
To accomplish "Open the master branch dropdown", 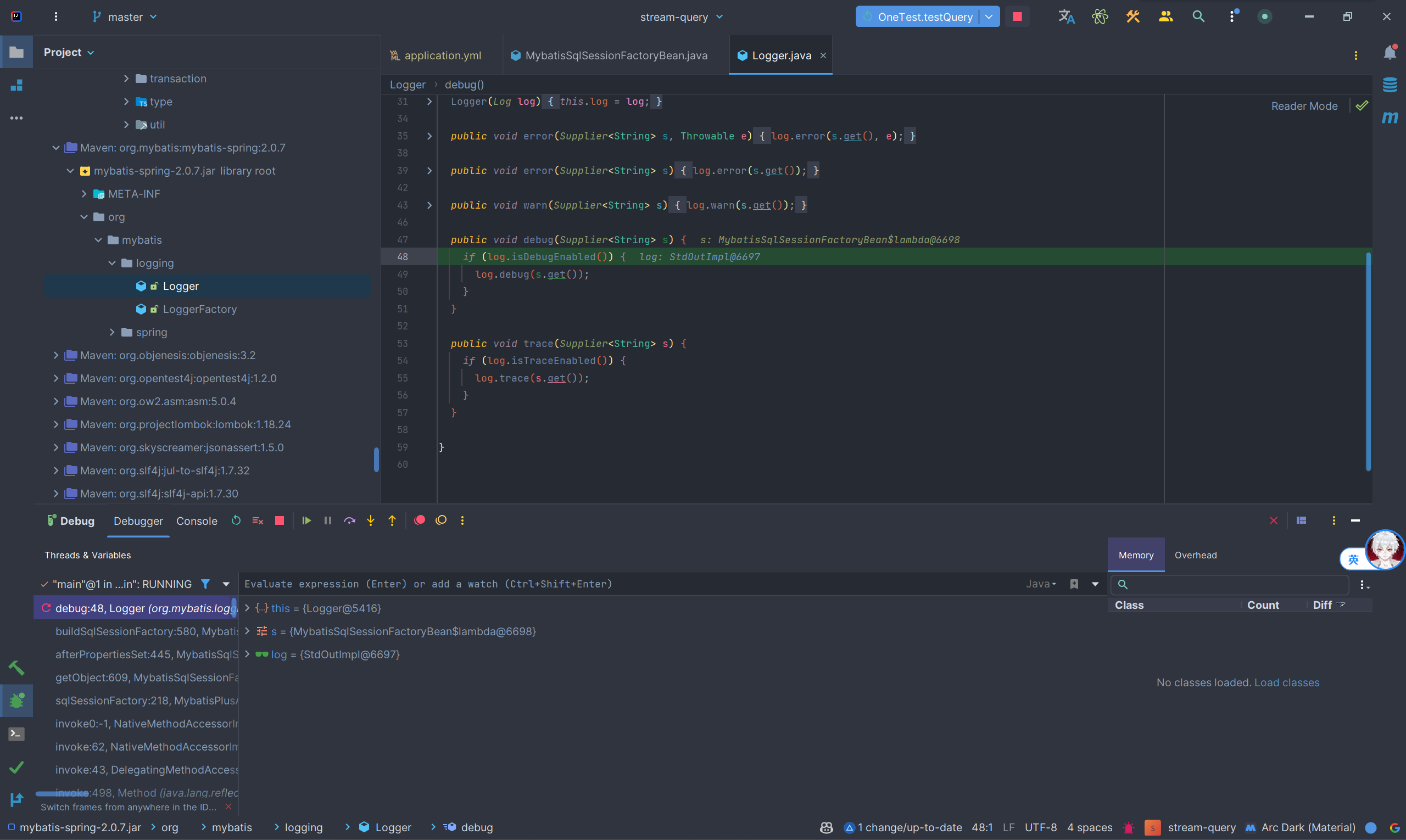I will click(x=125, y=17).
